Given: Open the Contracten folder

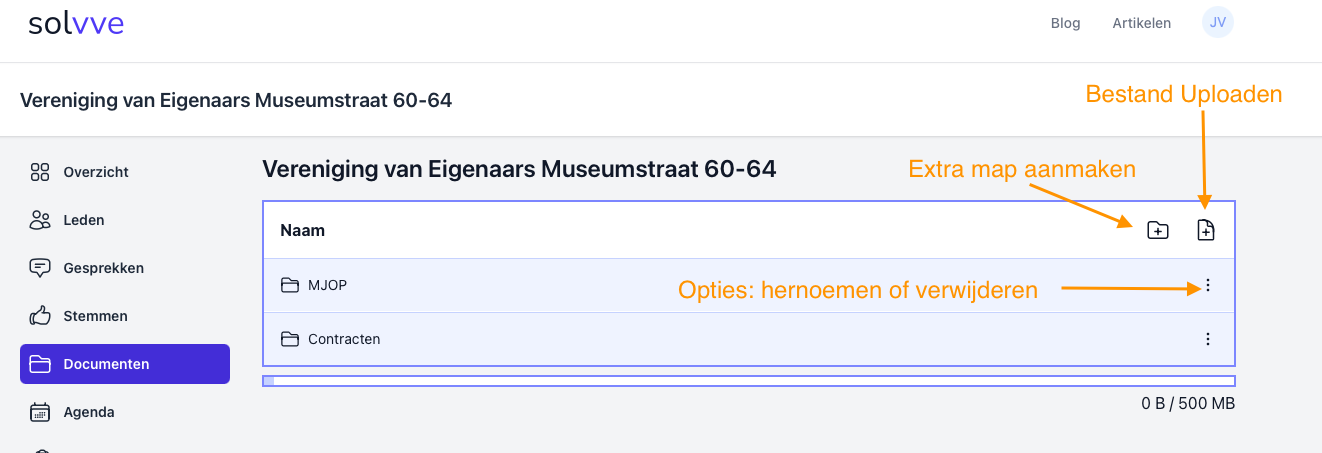Looking at the screenshot, I should click(344, 339).
